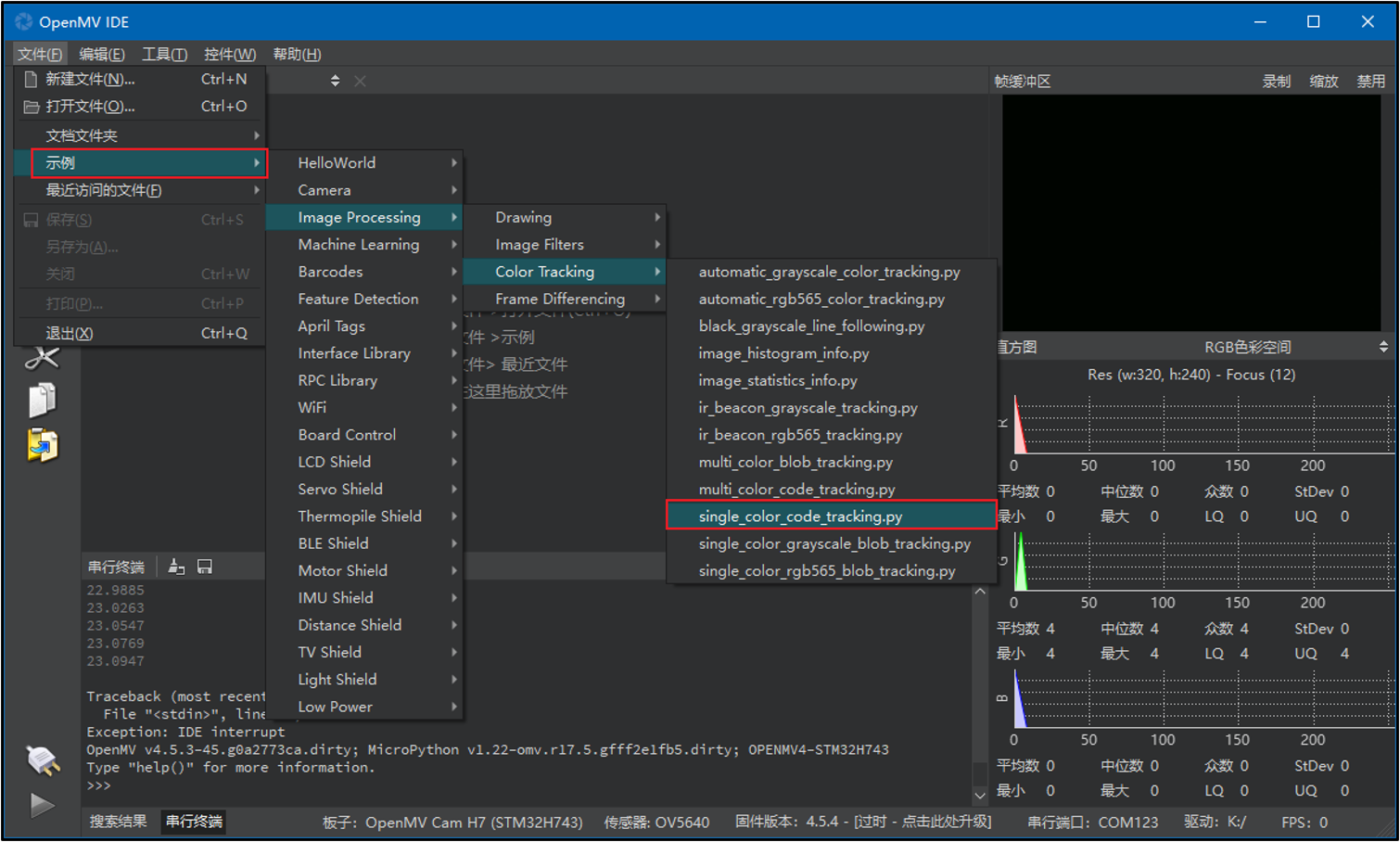Click the connect plug icon
Viewport: 1400px width, 842px height.
click(x=42, y=760)
